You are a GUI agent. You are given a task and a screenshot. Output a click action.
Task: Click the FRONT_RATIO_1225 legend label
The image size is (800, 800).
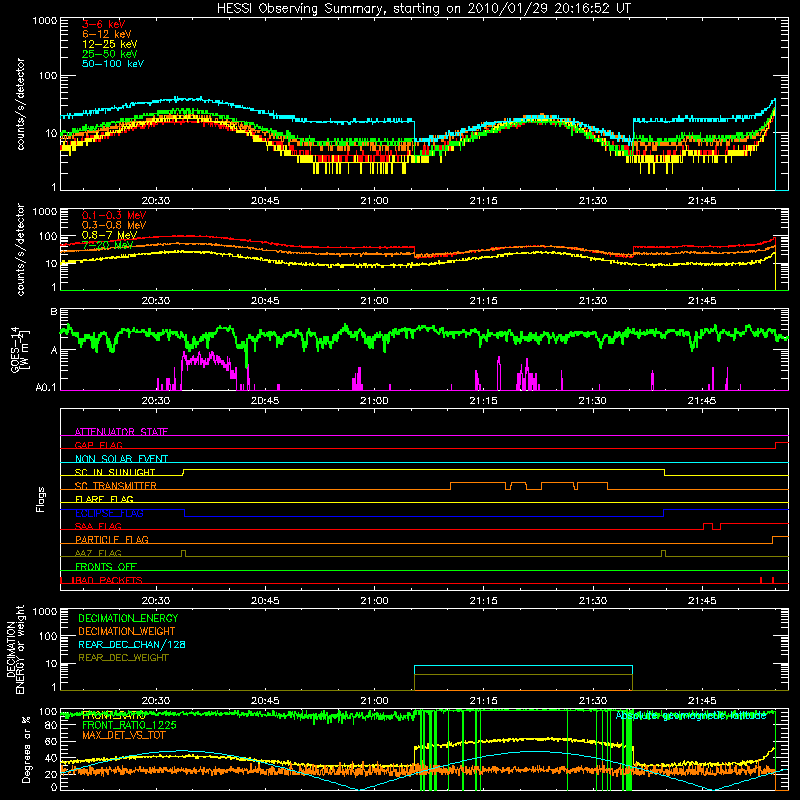coord(129,725)
